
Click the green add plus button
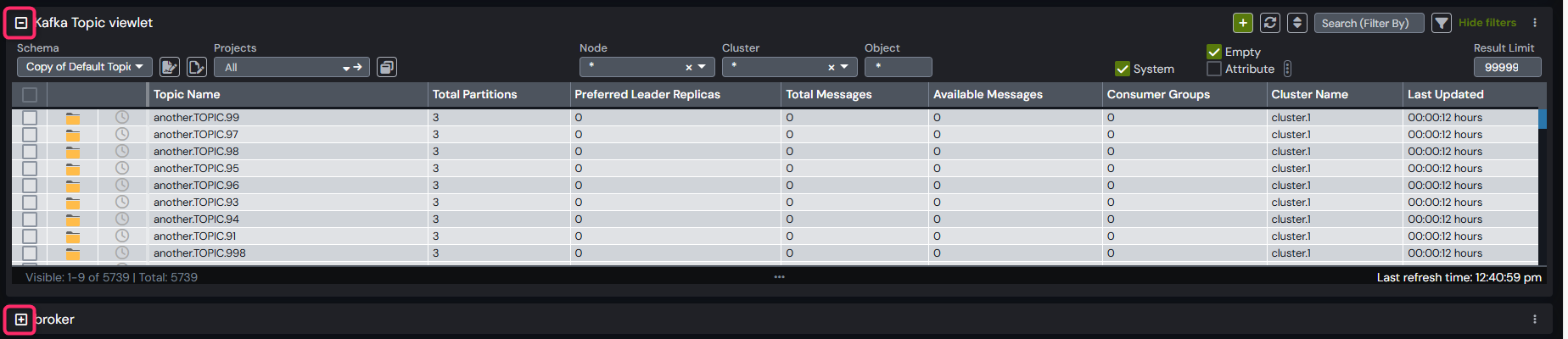tap(1243, 23)
